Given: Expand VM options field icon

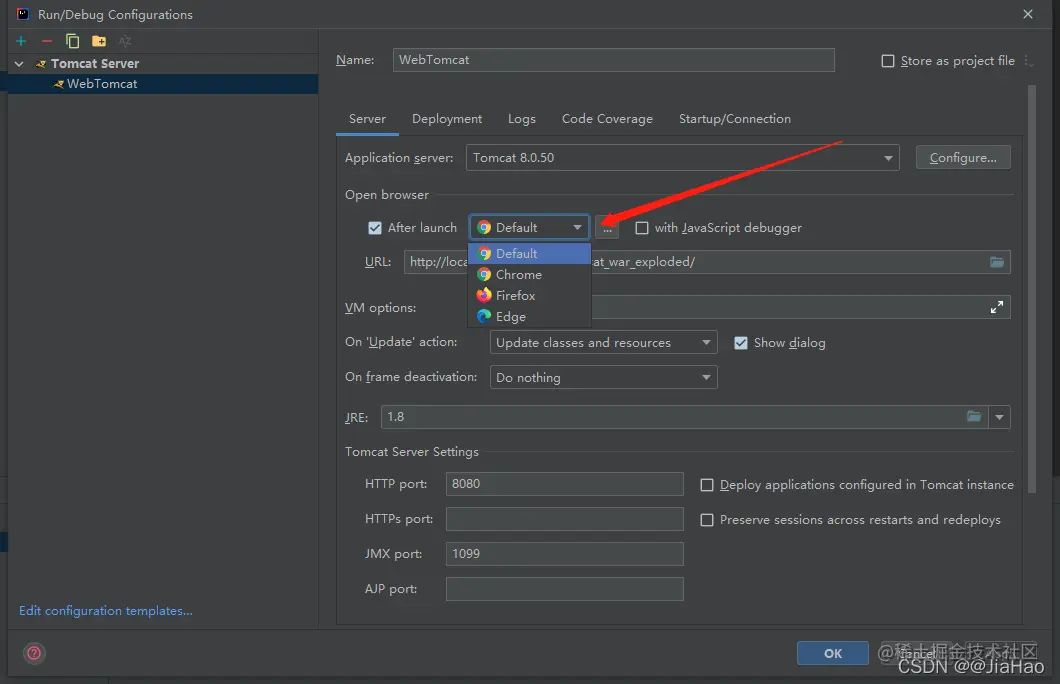Looking at the screenshot, I should 996,308.
